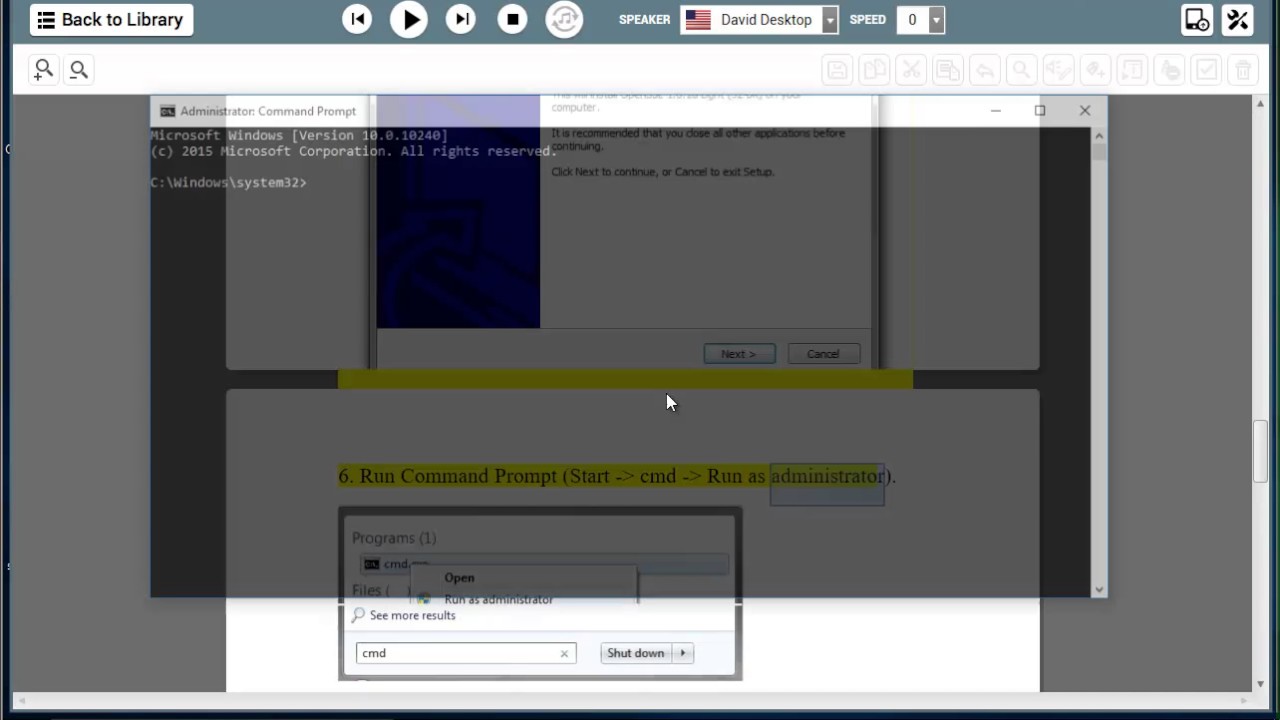The height and width of the screenshot is (720, 1280).
Task: Skip to next section in player
Action: 461,20
